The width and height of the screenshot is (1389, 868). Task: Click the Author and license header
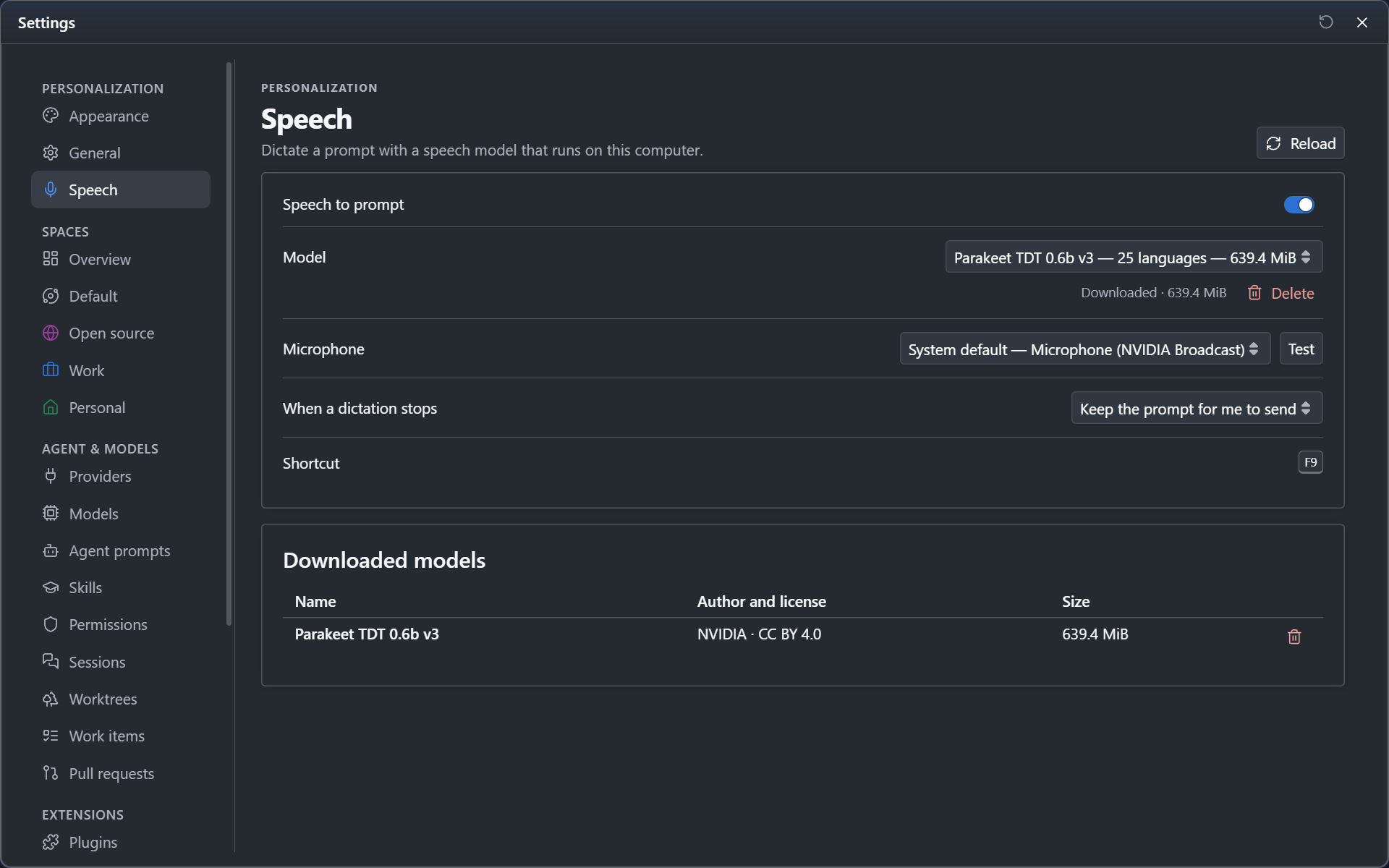pos(761,601)
